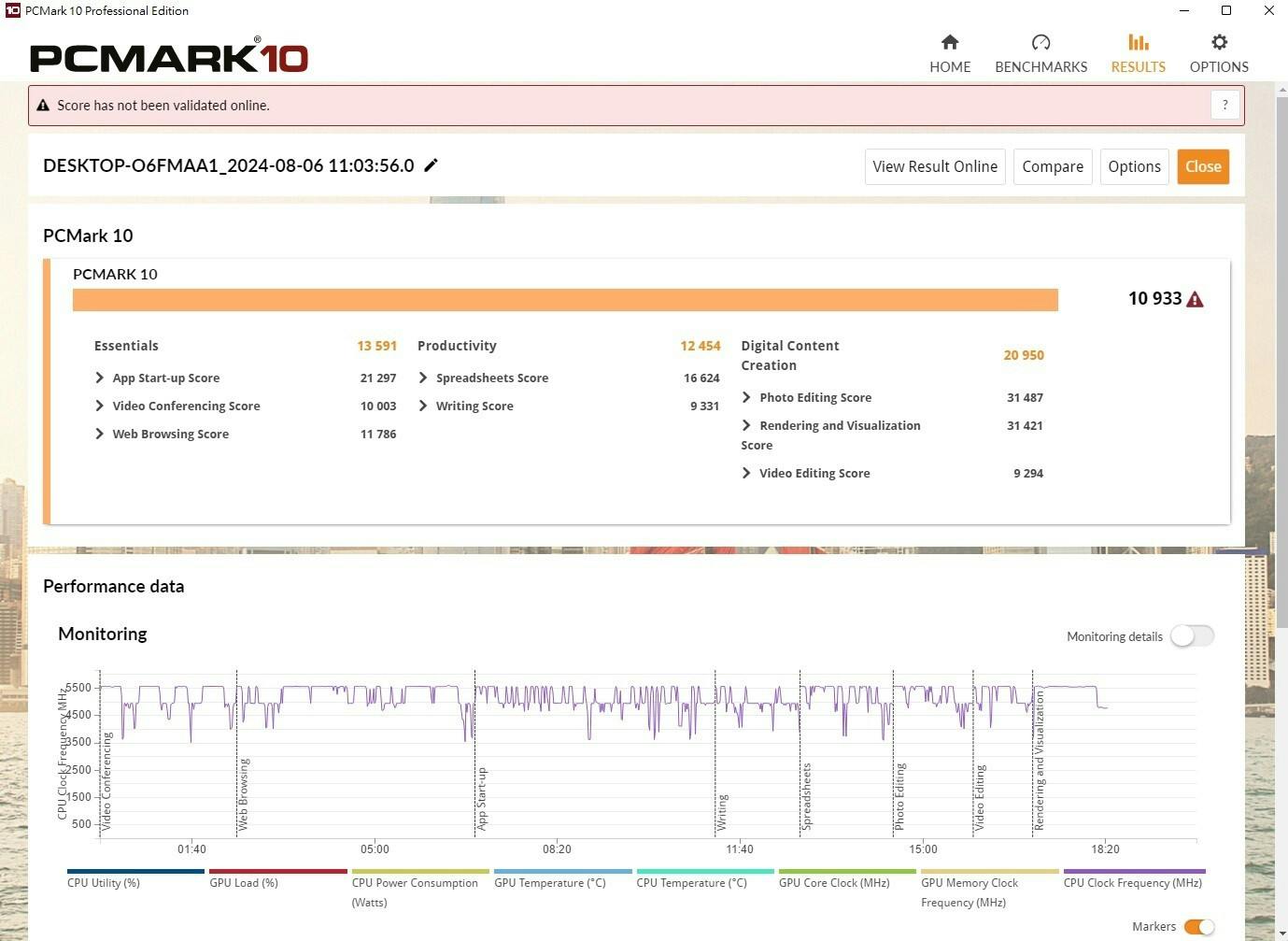Select GPU Temperature legend item
Viewport: 1288px width, 941px height.
563,878
